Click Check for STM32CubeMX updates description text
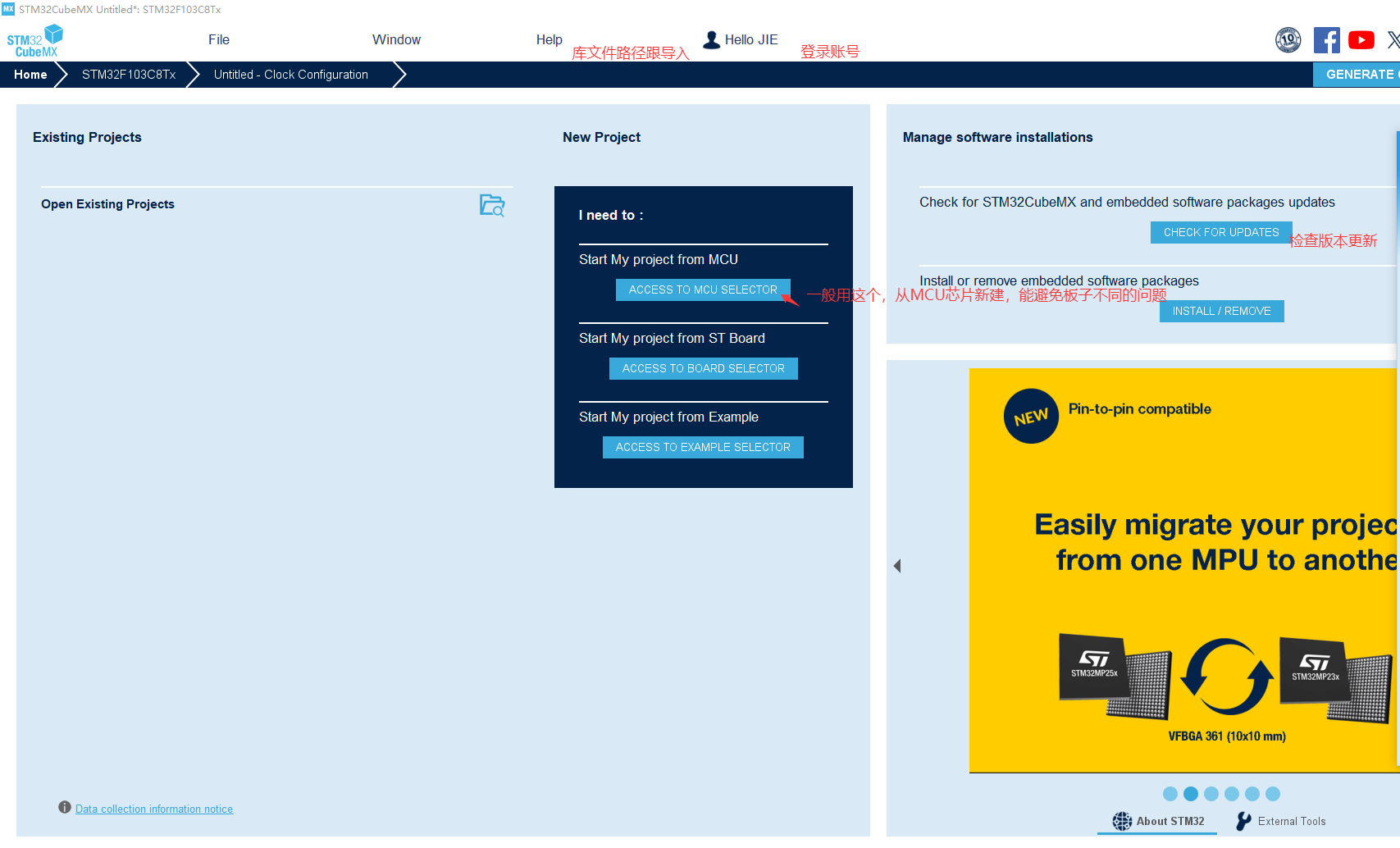 click(x=1127, y=202)
